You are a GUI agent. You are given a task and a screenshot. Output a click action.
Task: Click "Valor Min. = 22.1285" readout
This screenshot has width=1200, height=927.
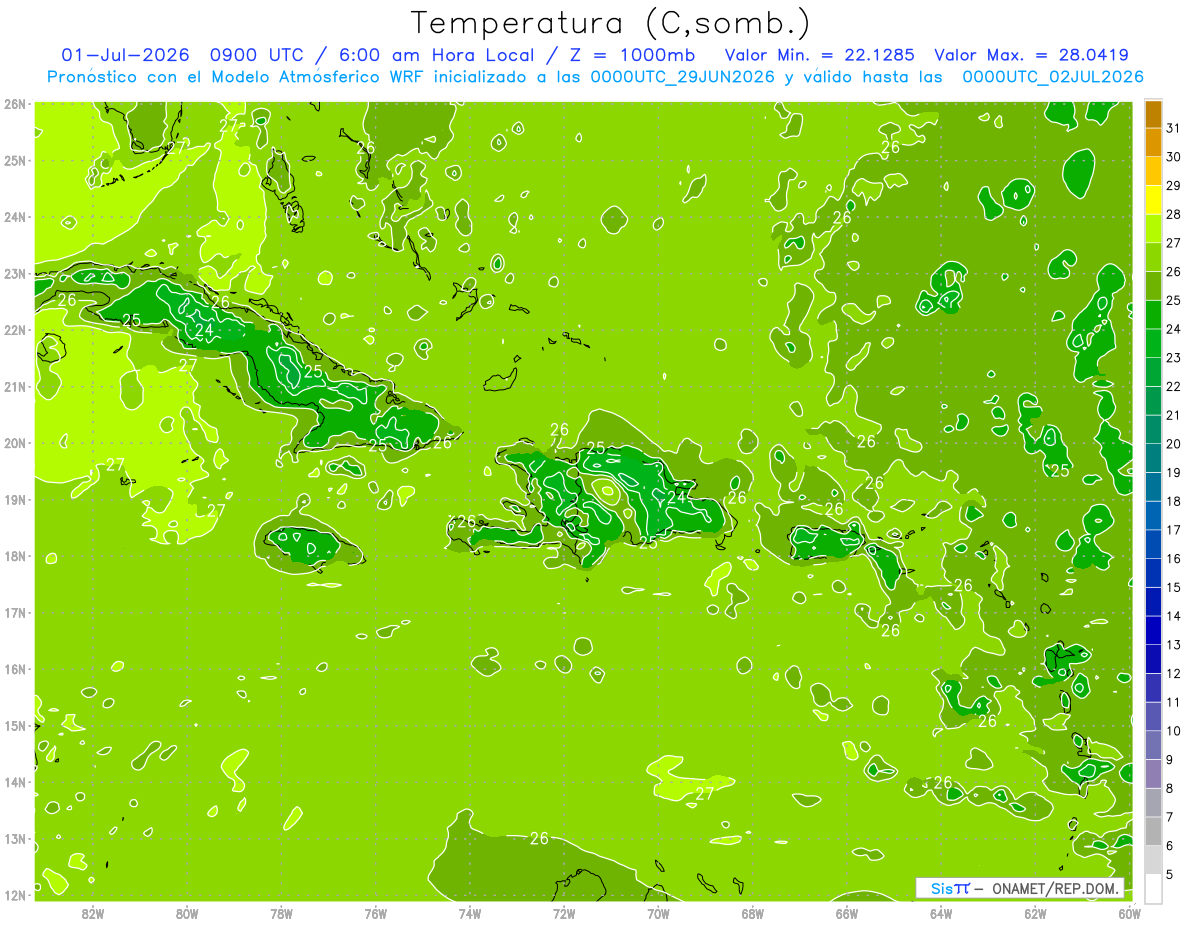coord(819,55)
